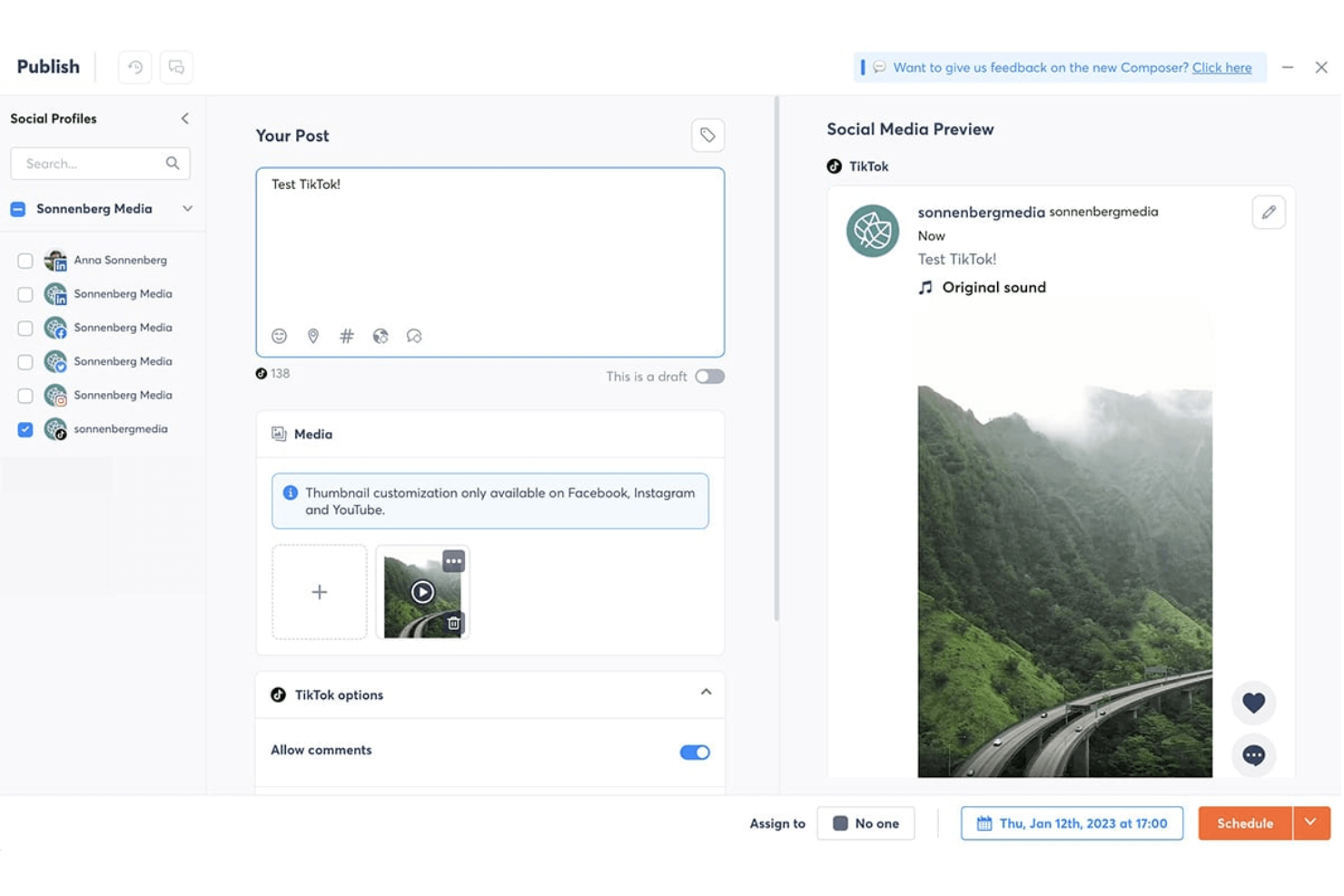Open version history via the clock icon
This screenshot has width=1344, height=896.
tap(134, 66)
